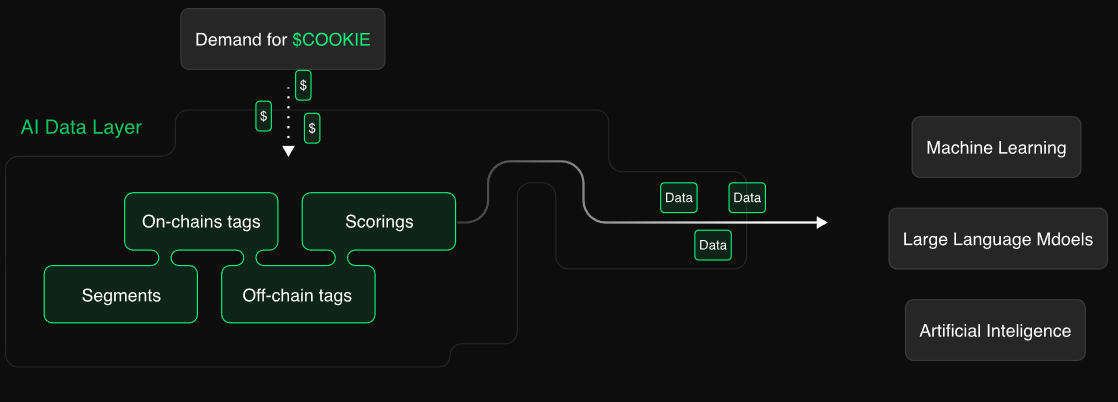This screenshot has height=402, width=1118.
Task: Click the Segments node
Action: [121, 295]
